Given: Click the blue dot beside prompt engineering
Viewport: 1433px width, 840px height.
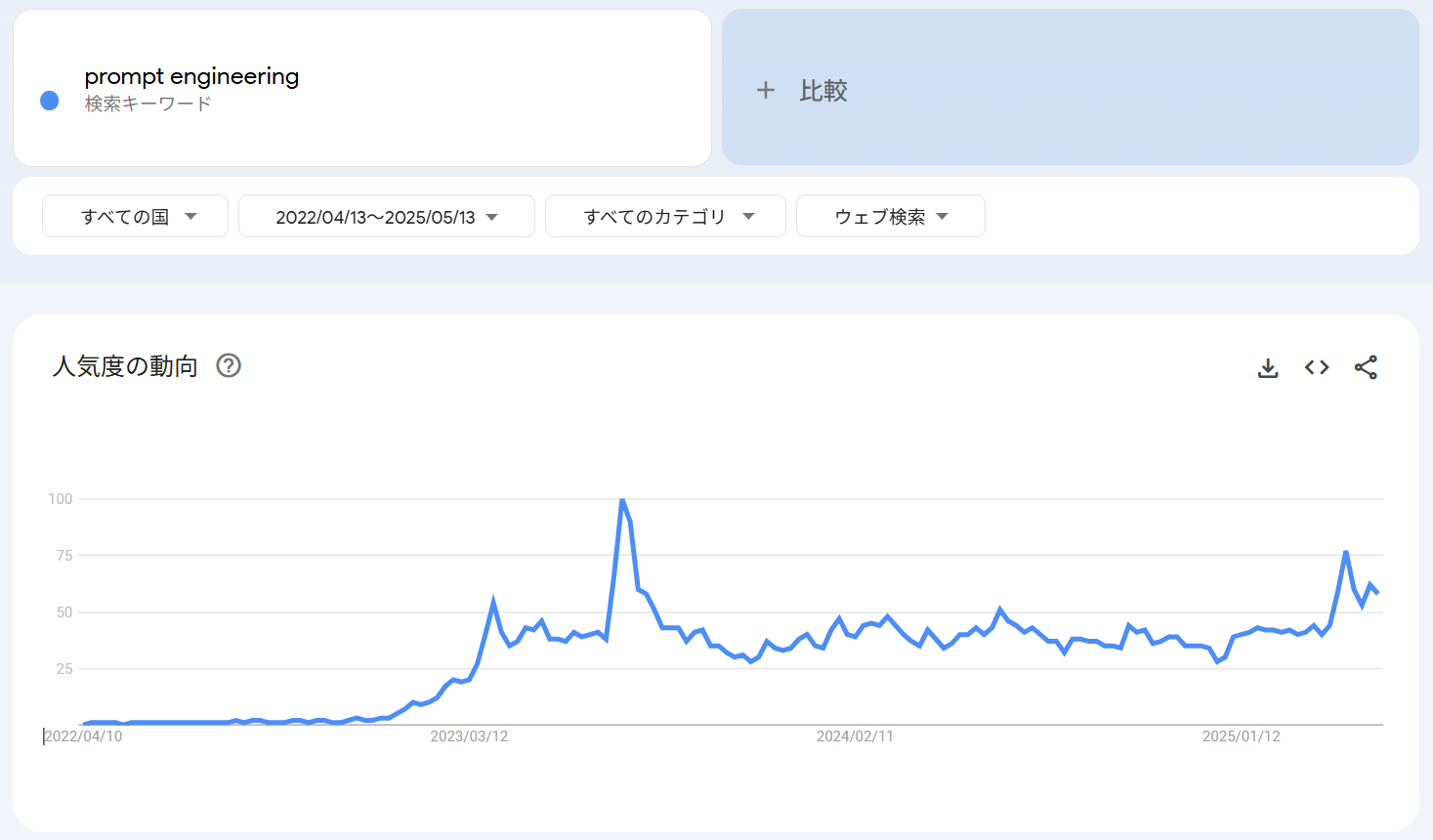Looking at the screenshot, I should click(50, 100).
